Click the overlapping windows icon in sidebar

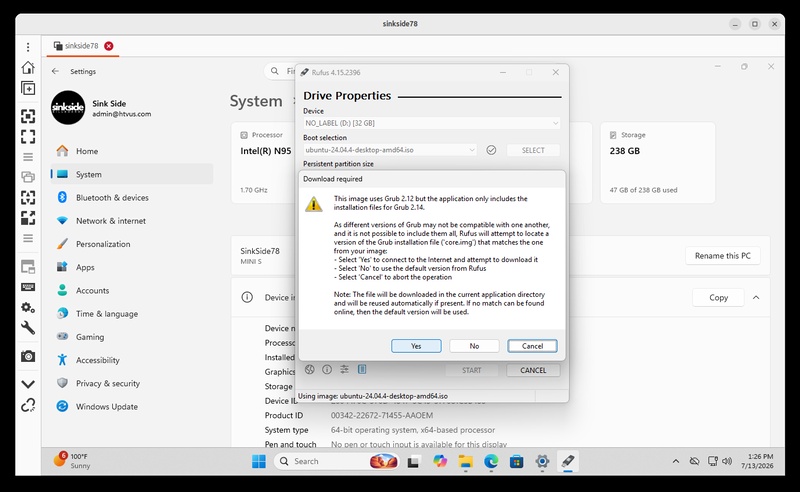coord(28,177)
